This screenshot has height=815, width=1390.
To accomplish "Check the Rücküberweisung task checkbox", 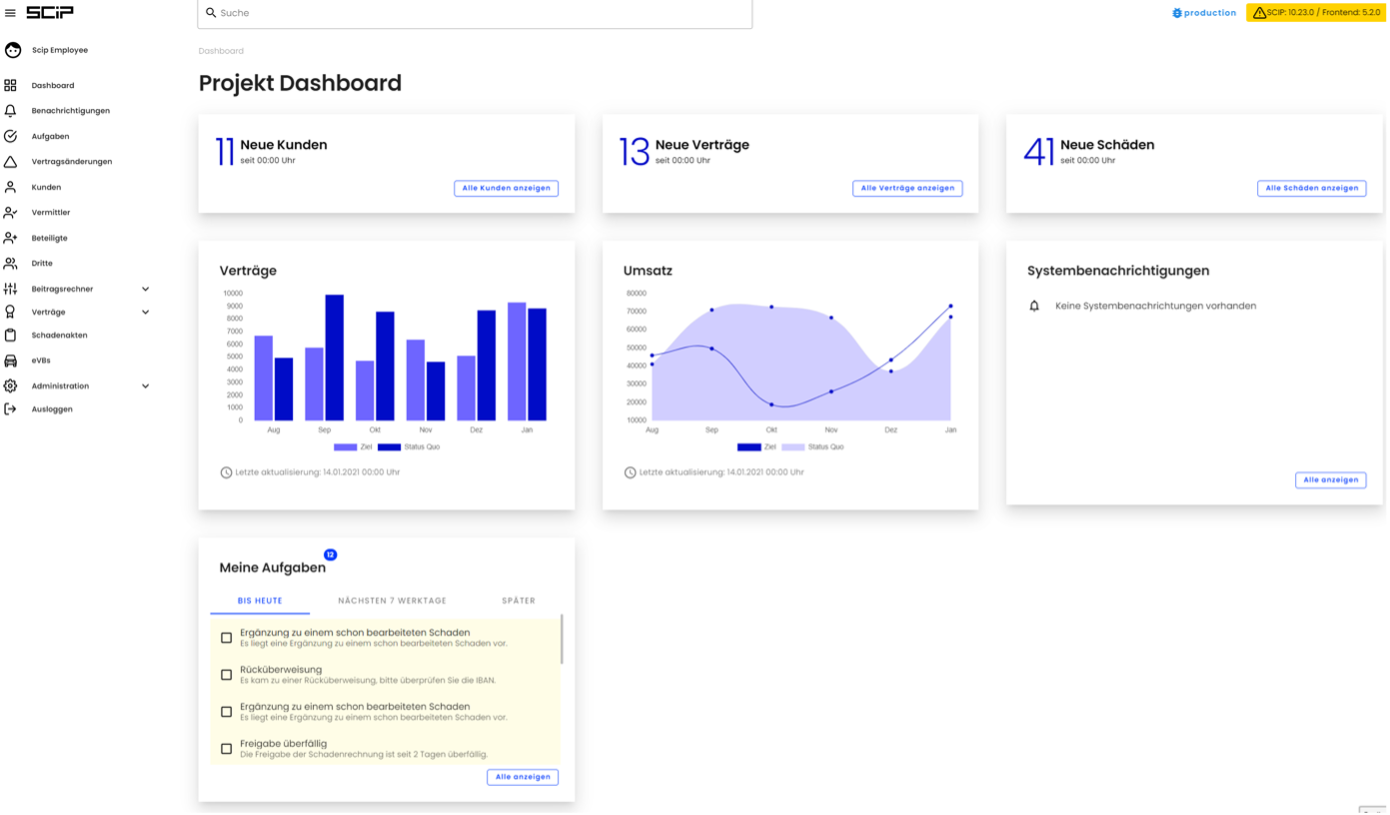I will click(226, 675).
